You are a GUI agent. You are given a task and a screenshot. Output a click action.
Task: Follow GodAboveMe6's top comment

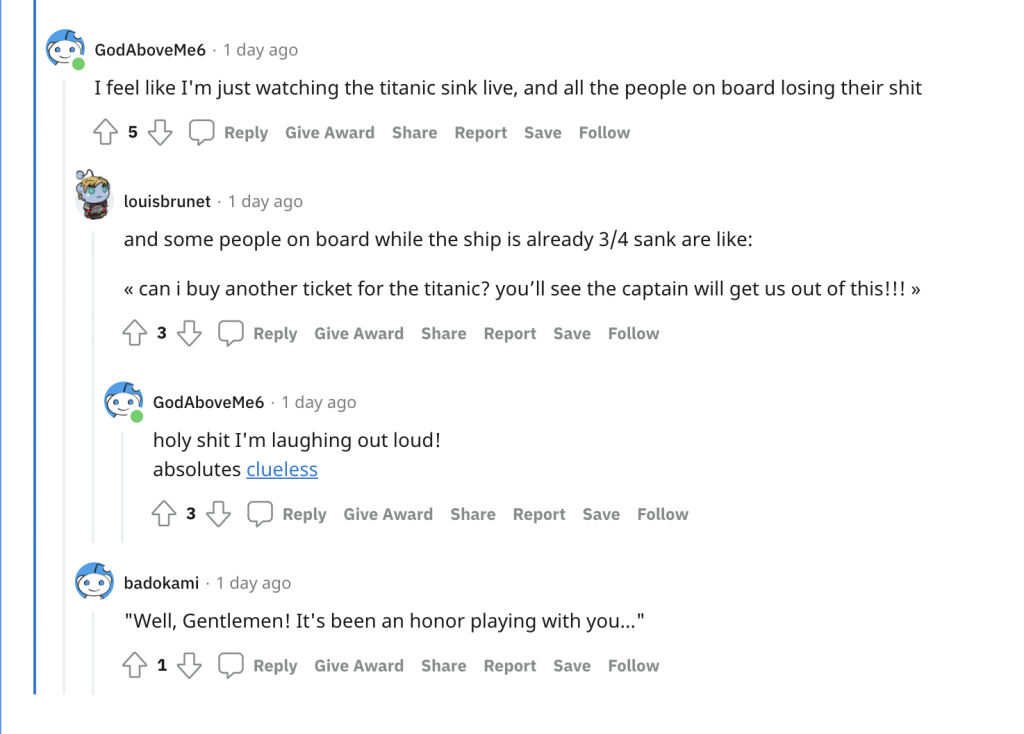604,133
